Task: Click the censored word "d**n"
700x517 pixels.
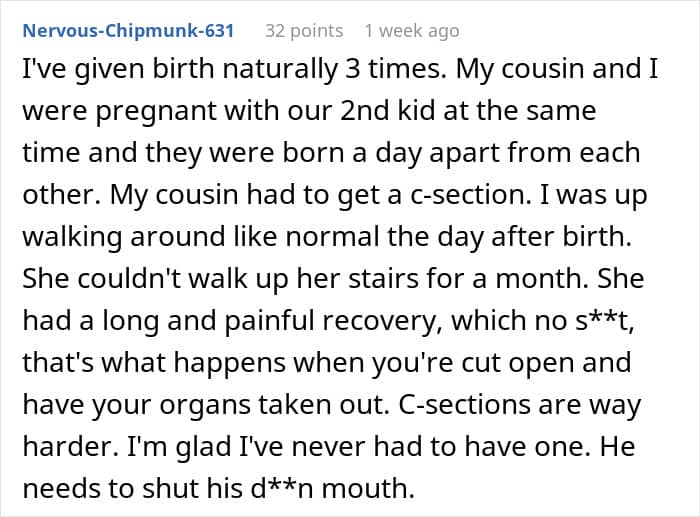Action: (282, 488)
